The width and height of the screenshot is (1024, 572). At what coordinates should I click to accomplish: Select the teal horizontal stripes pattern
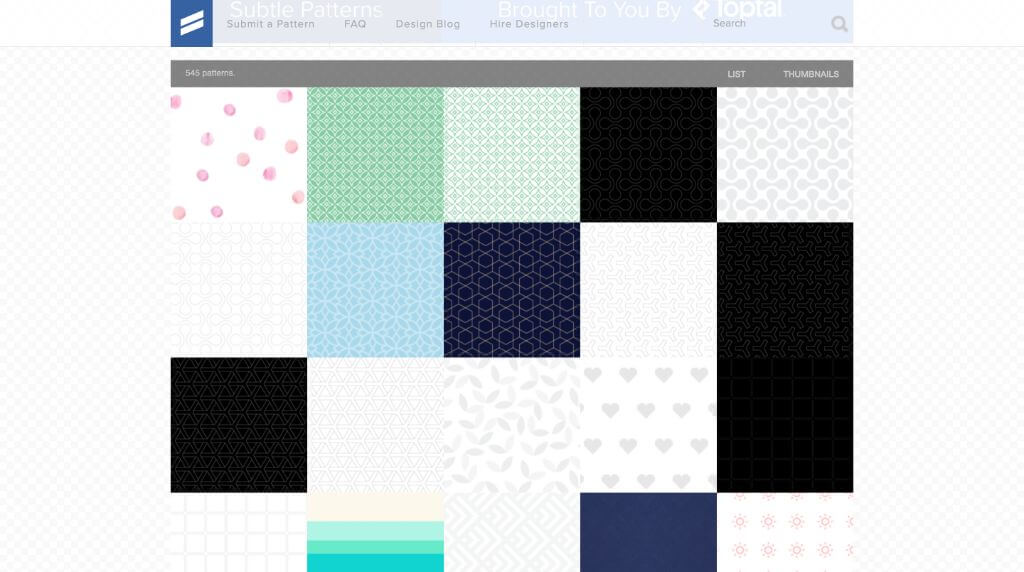click(x=375, y=533)
